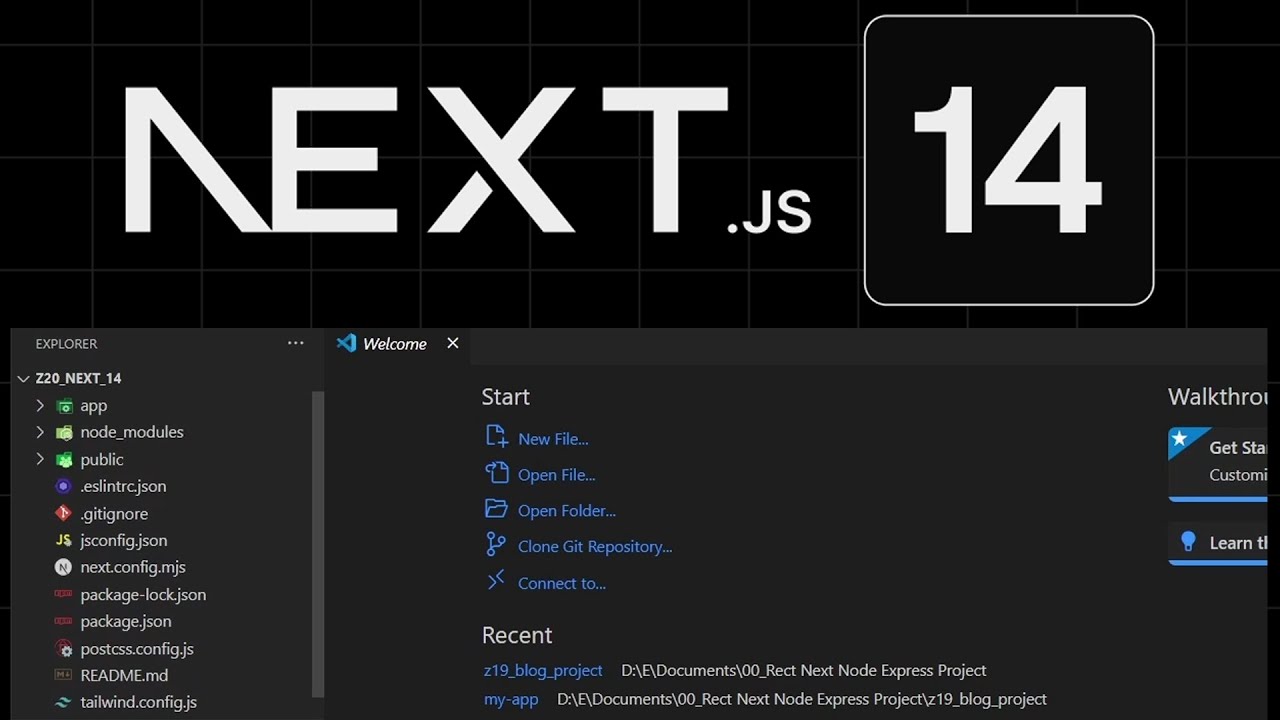
Task: Open Explorer more actions menu
Action: point(295,343)
